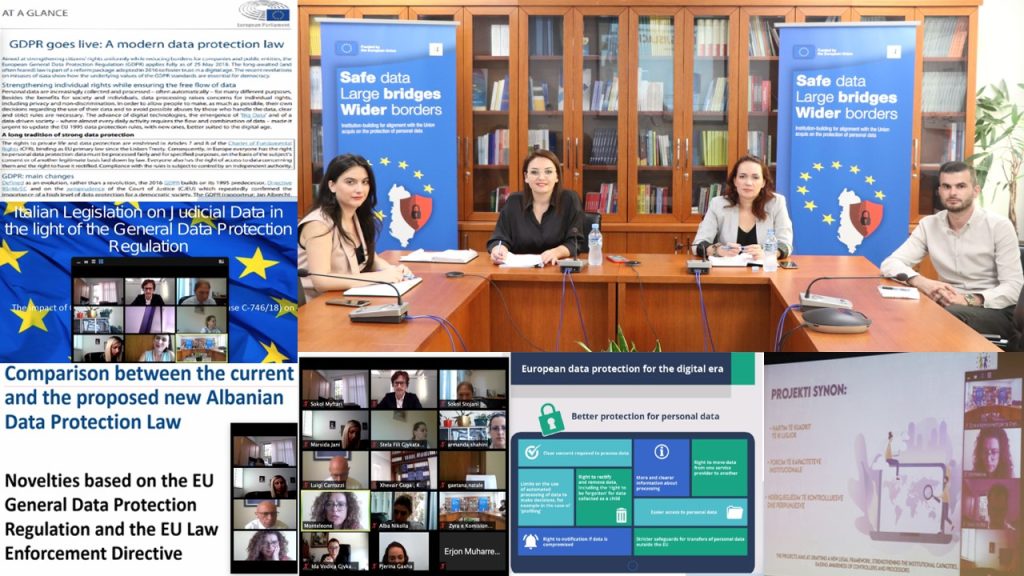Screen dimensions: 1024x576
Task: Select the Monteleone participant video
Action: pos(334,509)
